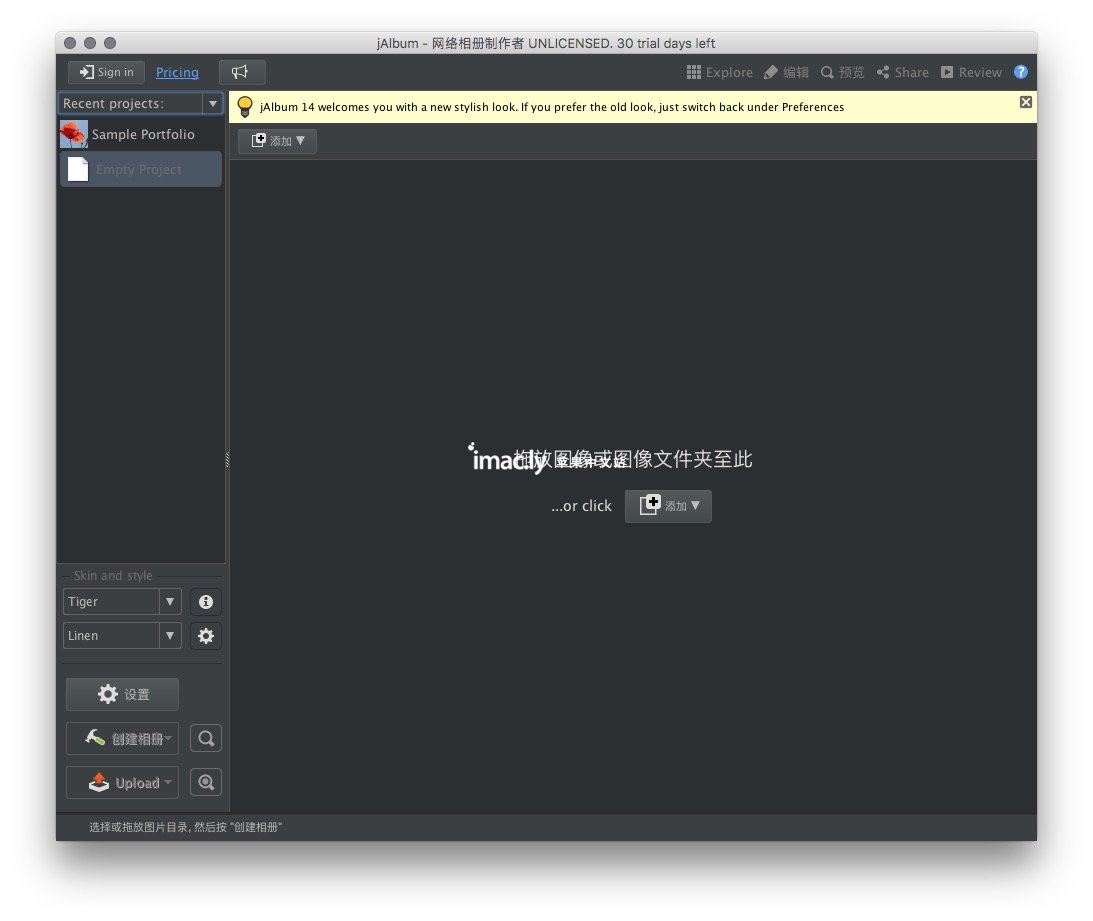Switch to 预览 preview view
Screen dimensions: 1093x921
pos(842,73)
